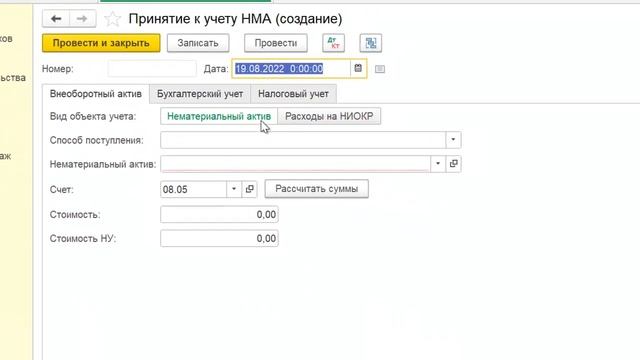The width and height of the screenshot is (640, 360).
Task: Click the Счет field showing 08.05
Action: click(193, 189)
